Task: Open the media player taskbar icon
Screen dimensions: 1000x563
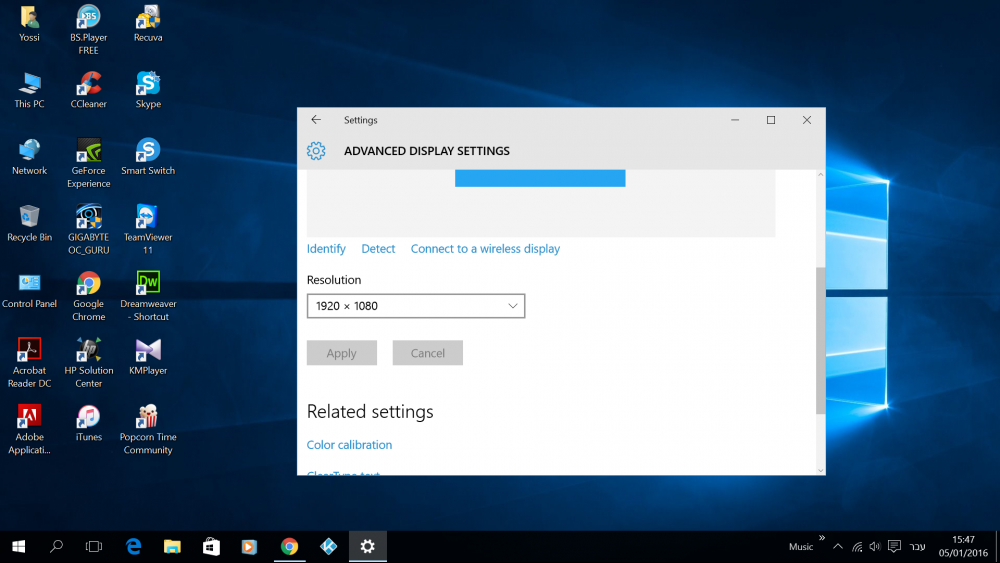Action: pyautogui.click(x=249, y=546)
